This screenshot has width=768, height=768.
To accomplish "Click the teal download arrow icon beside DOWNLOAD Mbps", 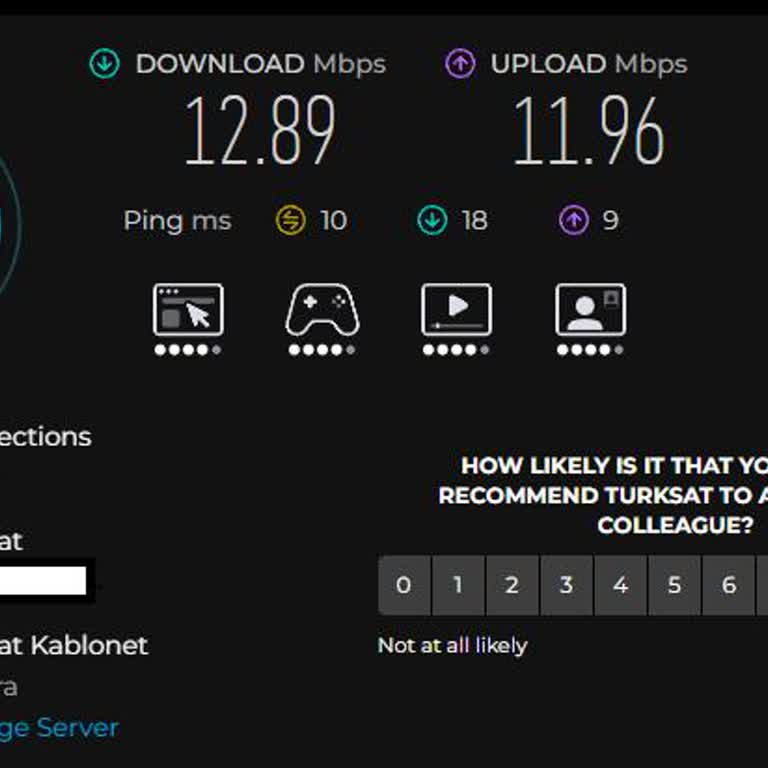I will coord(104,64).
